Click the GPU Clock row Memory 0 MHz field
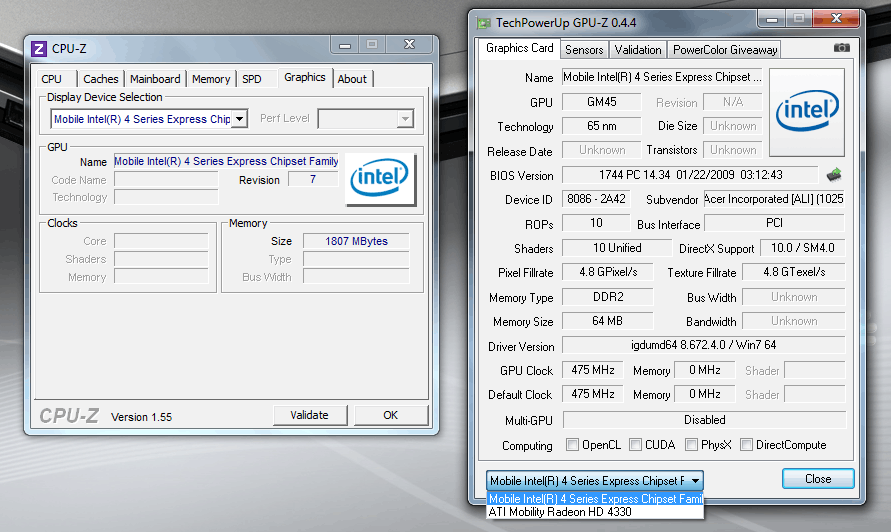 (705, 370)
